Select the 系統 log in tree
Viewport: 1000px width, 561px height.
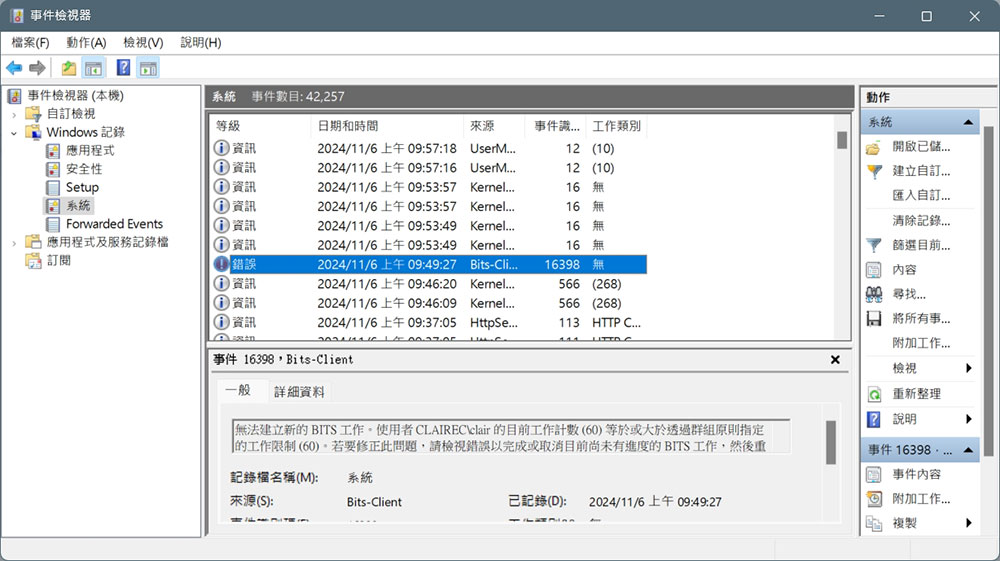click(78, 205)
